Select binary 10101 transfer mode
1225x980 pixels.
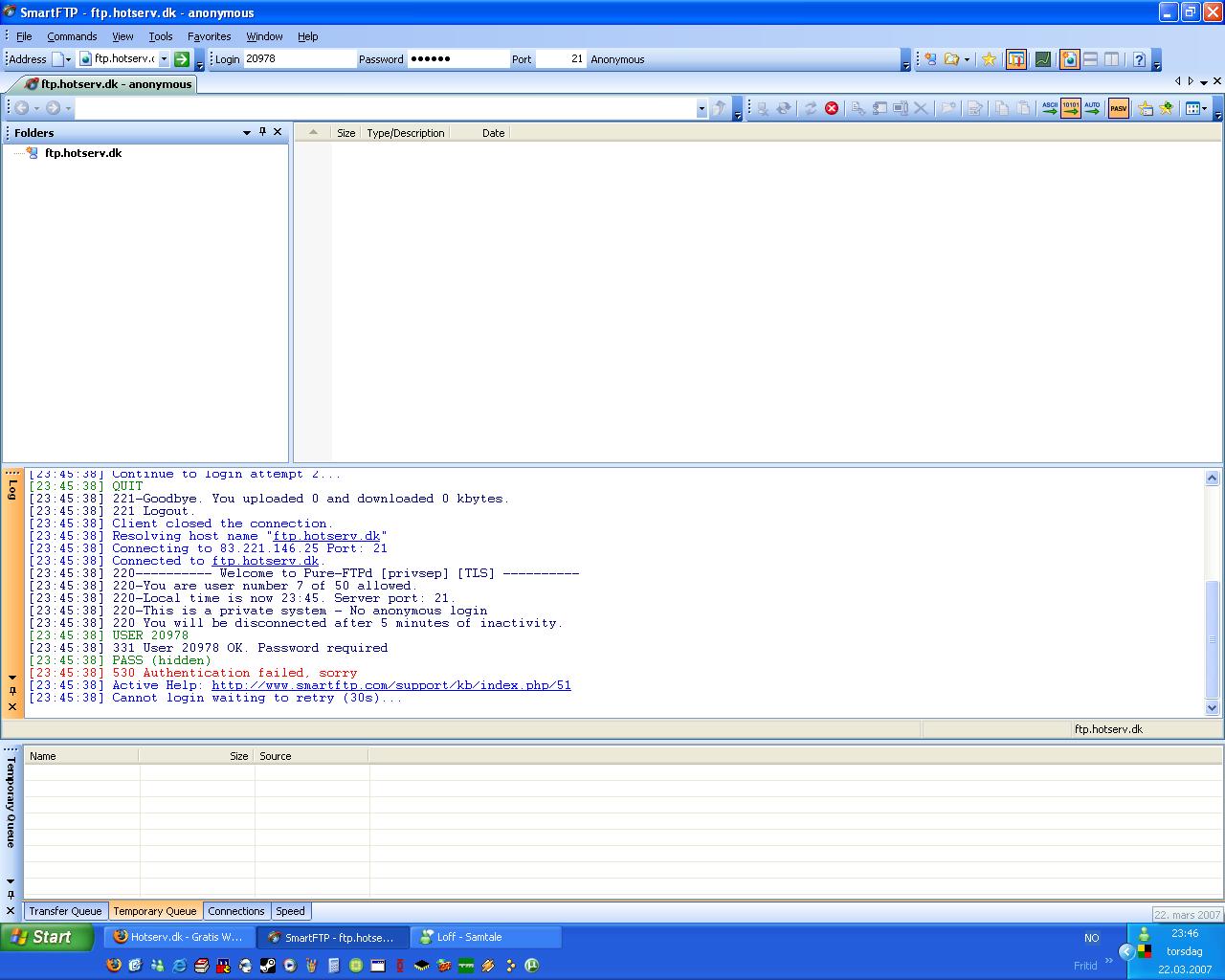pos(1071,108)
